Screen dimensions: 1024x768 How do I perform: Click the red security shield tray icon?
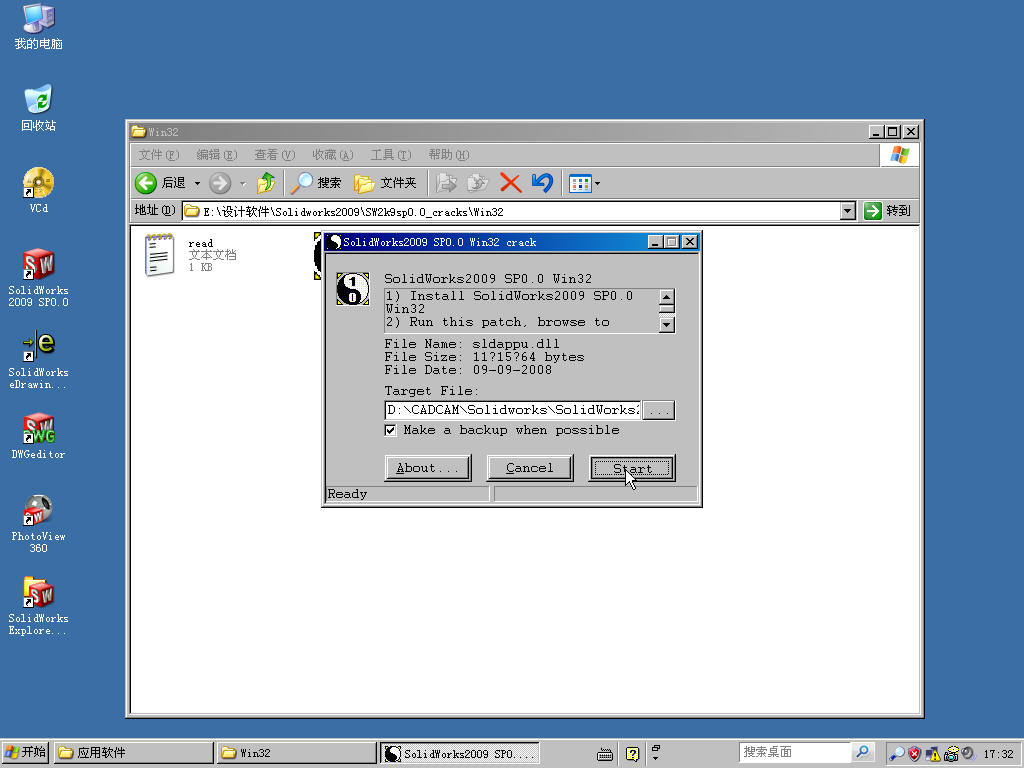(914, 754)
